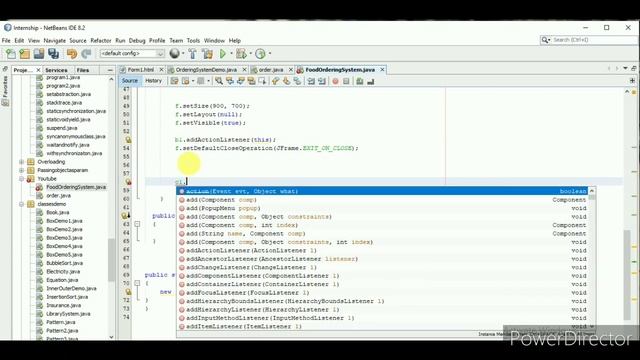Screen dimensions: 640x360
Task: Open the Run Project dropdown arrow
Action: (x=231, y=53)
